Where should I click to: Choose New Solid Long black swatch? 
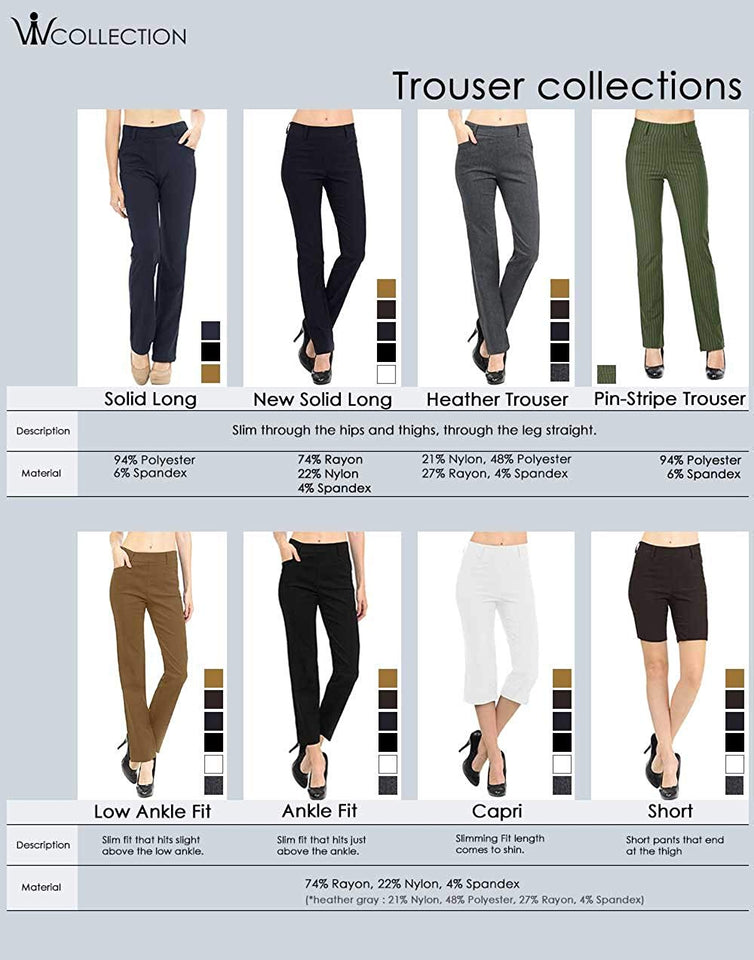point(386,353)
